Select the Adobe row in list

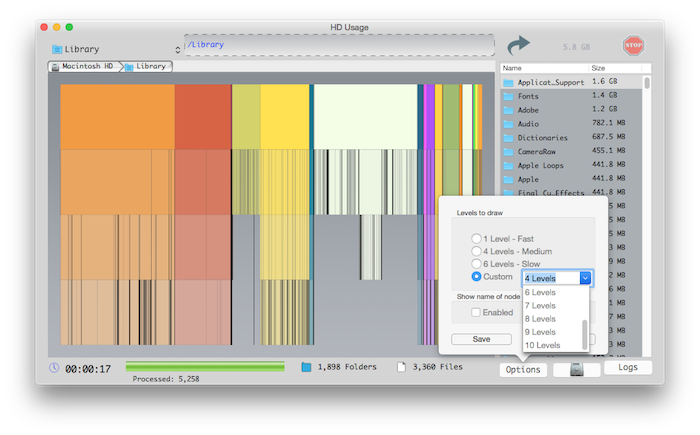pyautogui.click(x=571, y=110)
